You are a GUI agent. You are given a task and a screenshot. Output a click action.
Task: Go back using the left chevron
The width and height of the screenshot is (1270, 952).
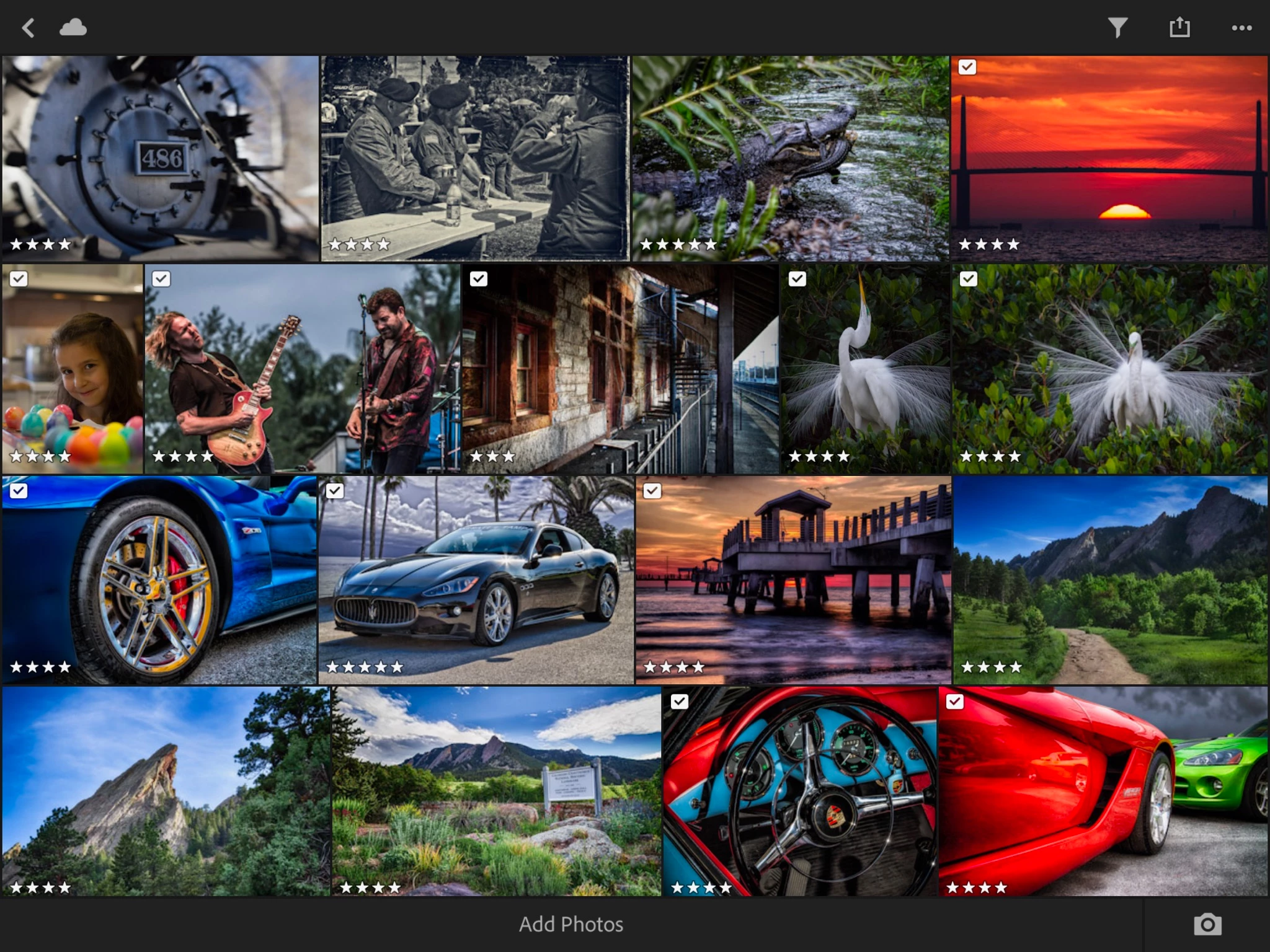pyautogui.click(x=28, y=28)
